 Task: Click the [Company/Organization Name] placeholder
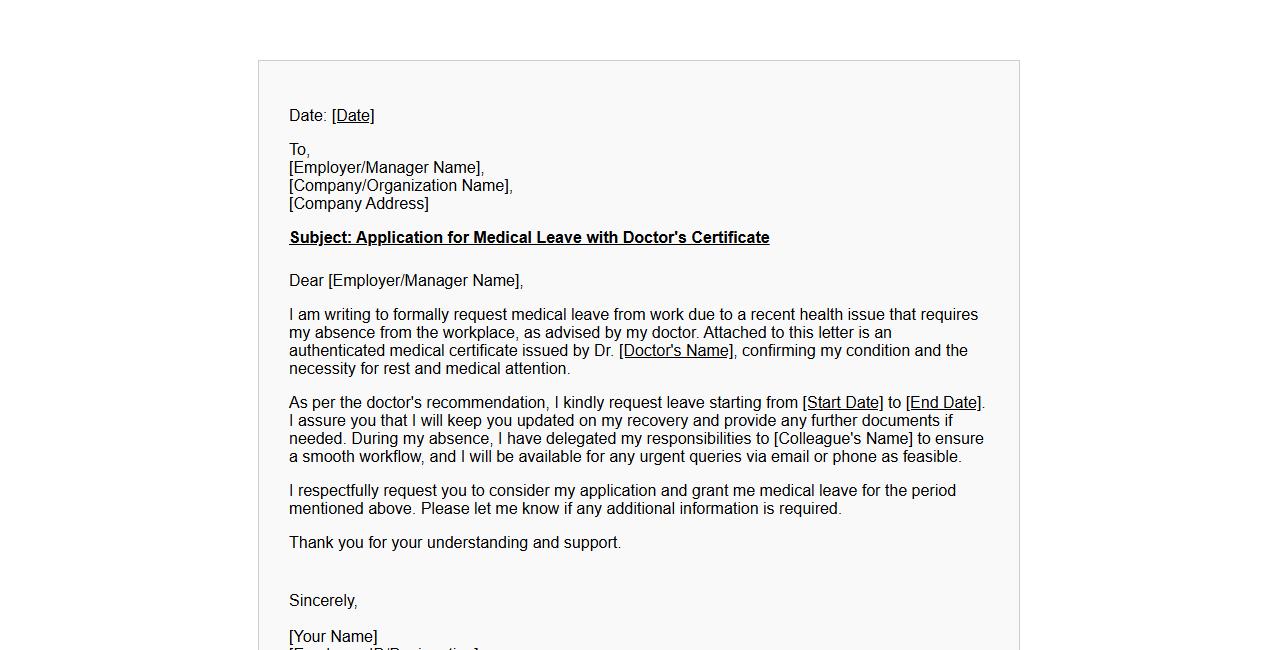tap(400, 186)
